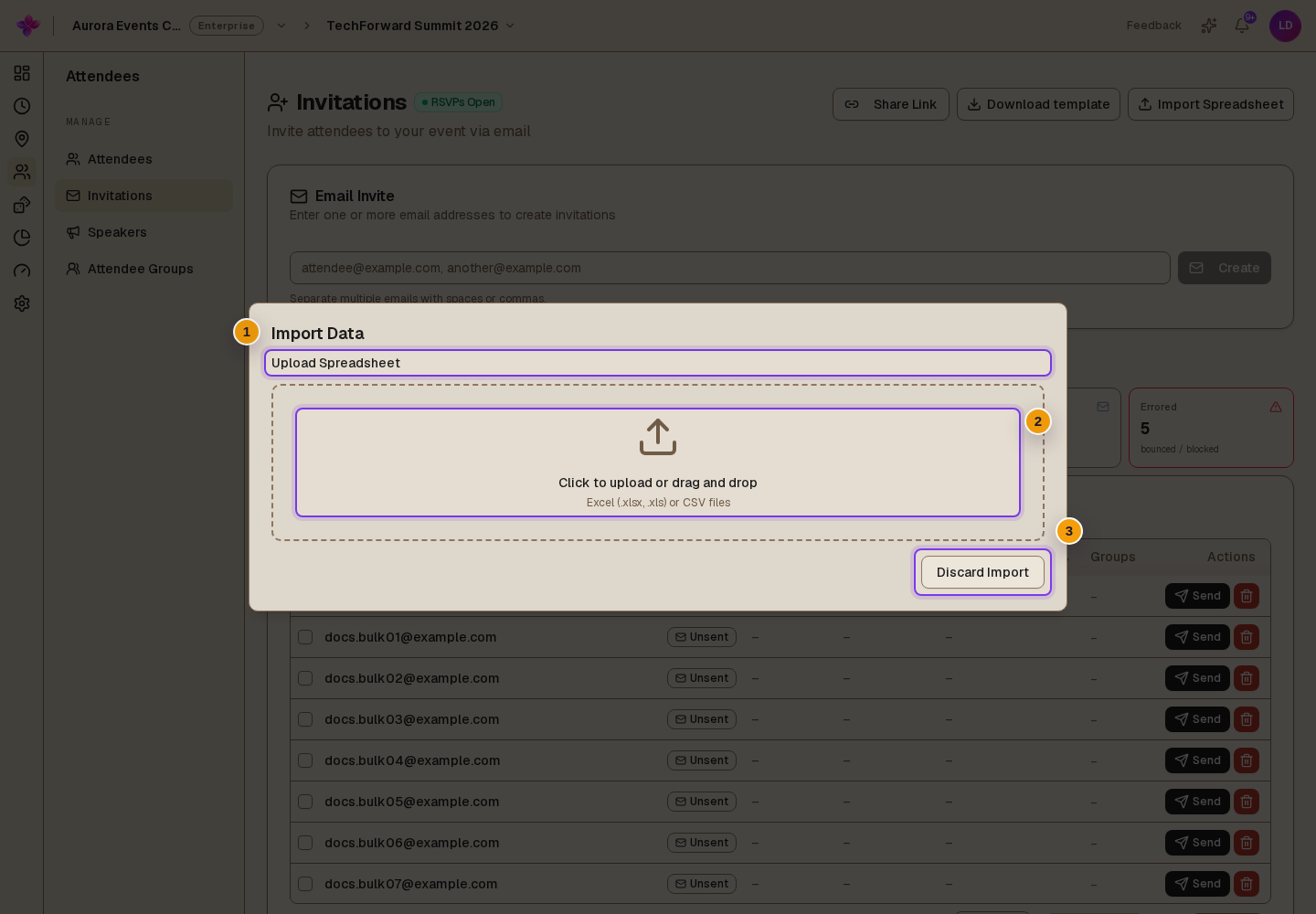Open the TechForward Summit 2026 event dropdown

[x=420, y=26]
